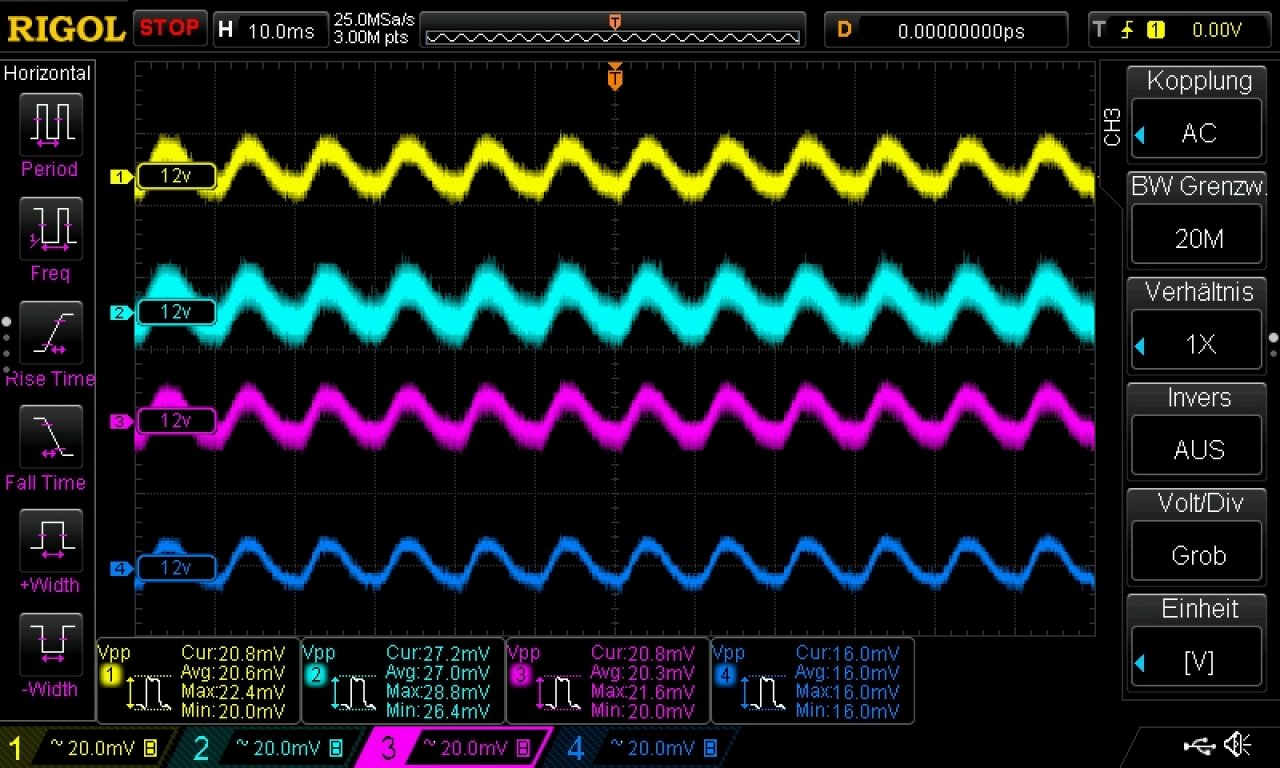Click the right menu page indicator dots

pyautogui.click(x=1273, y=345)
